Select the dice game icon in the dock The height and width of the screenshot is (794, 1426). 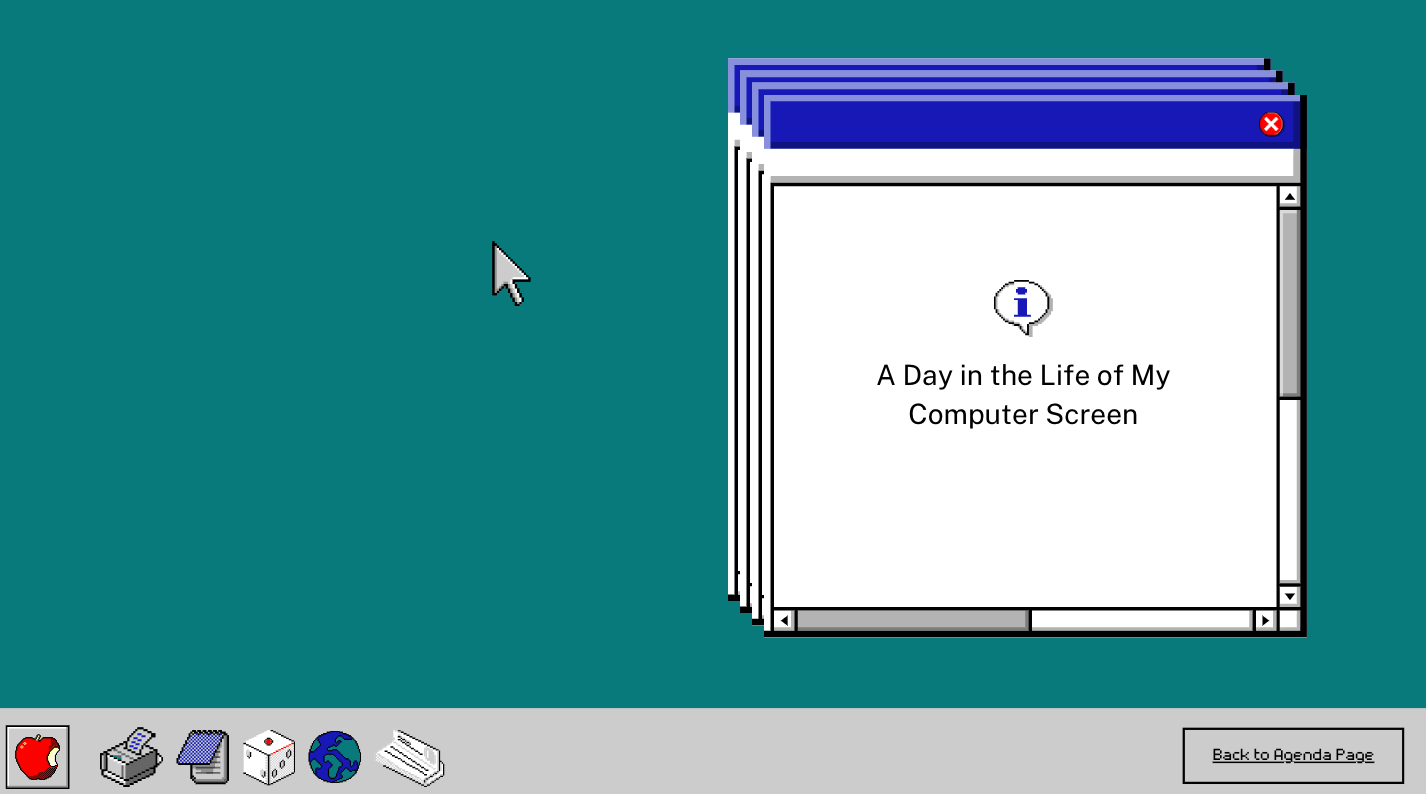[269, 756]
